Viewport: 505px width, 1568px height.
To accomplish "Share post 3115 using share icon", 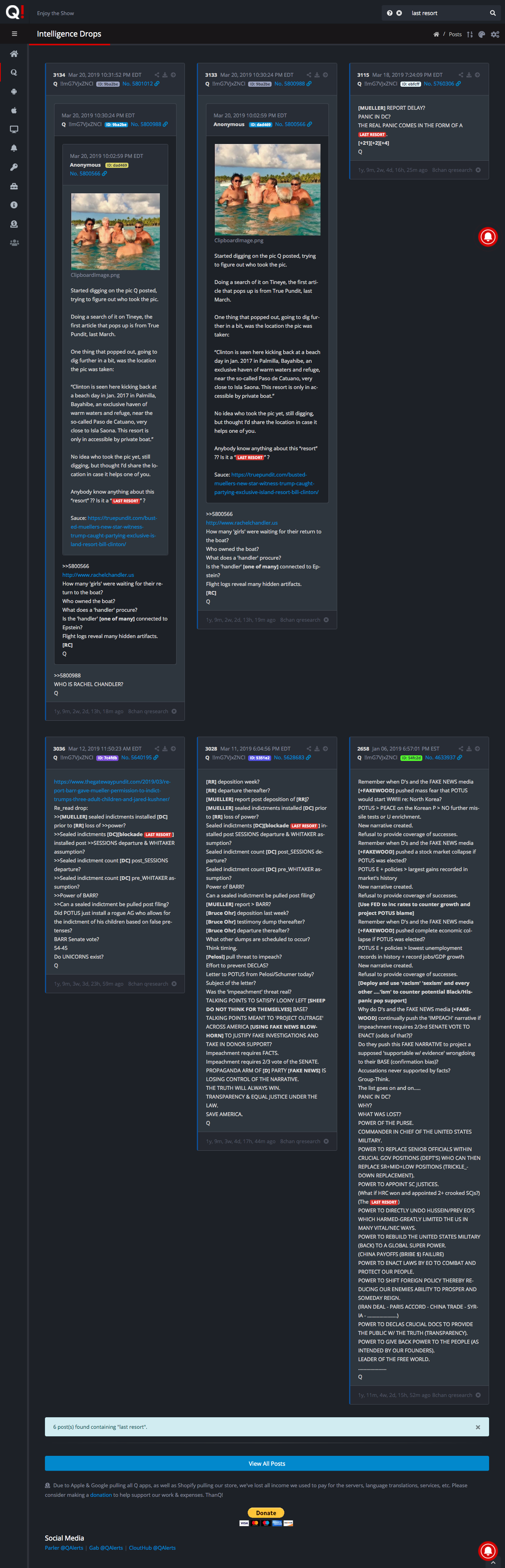I will 461,75.
